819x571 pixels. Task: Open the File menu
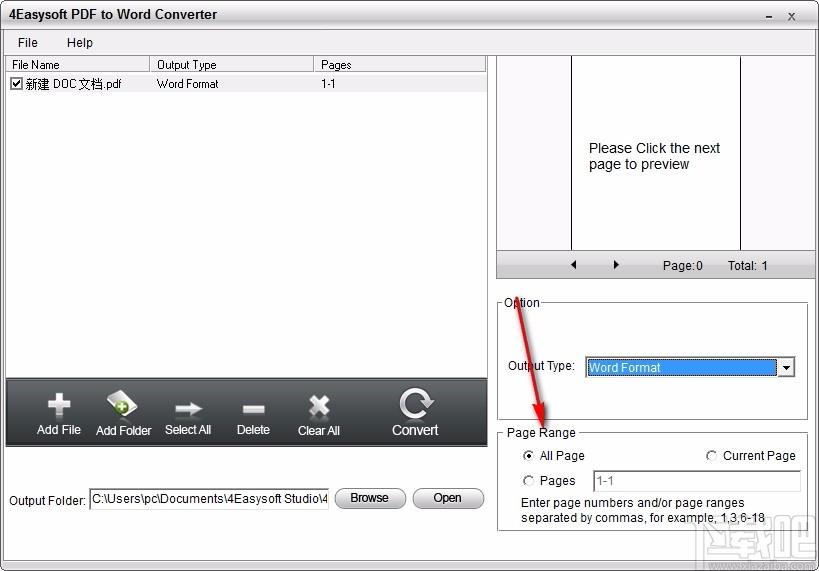(x=28, y=43)
